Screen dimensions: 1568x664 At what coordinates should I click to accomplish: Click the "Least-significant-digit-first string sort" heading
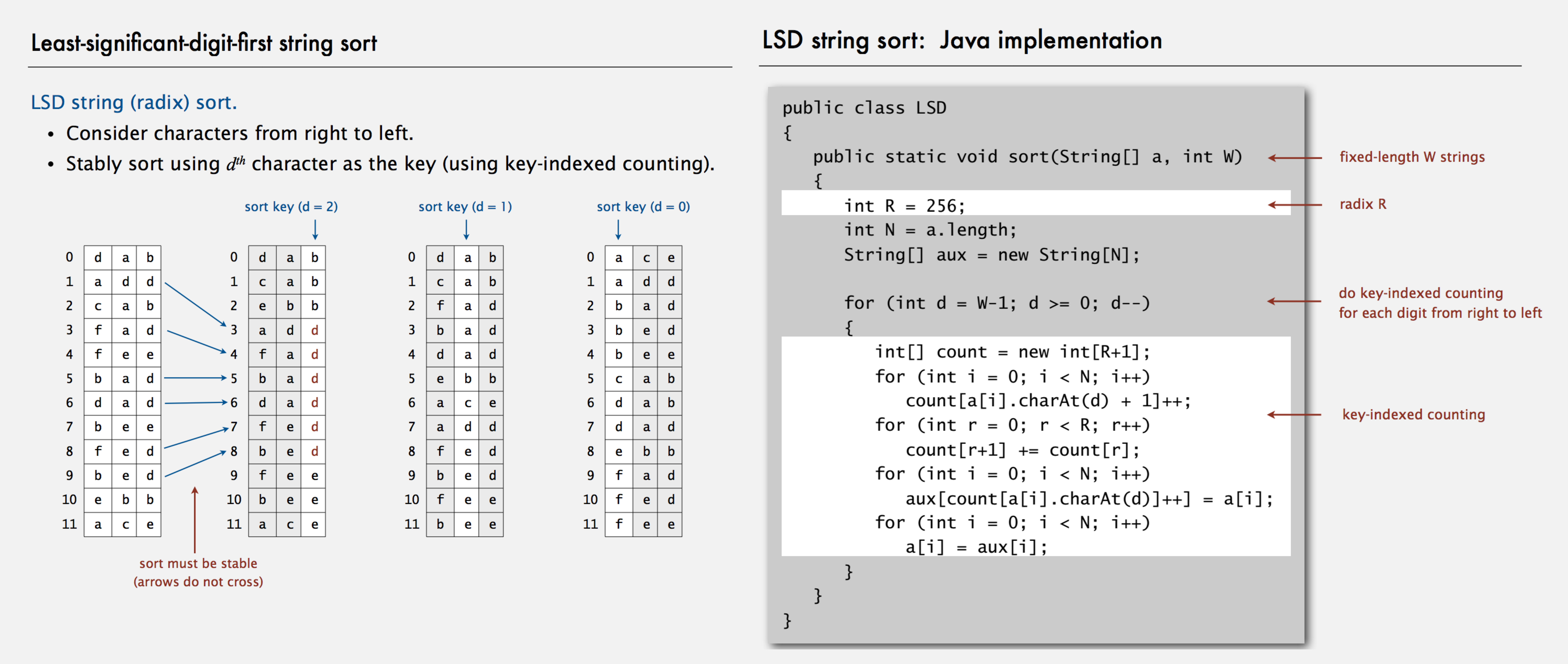[x=204, y=43]
